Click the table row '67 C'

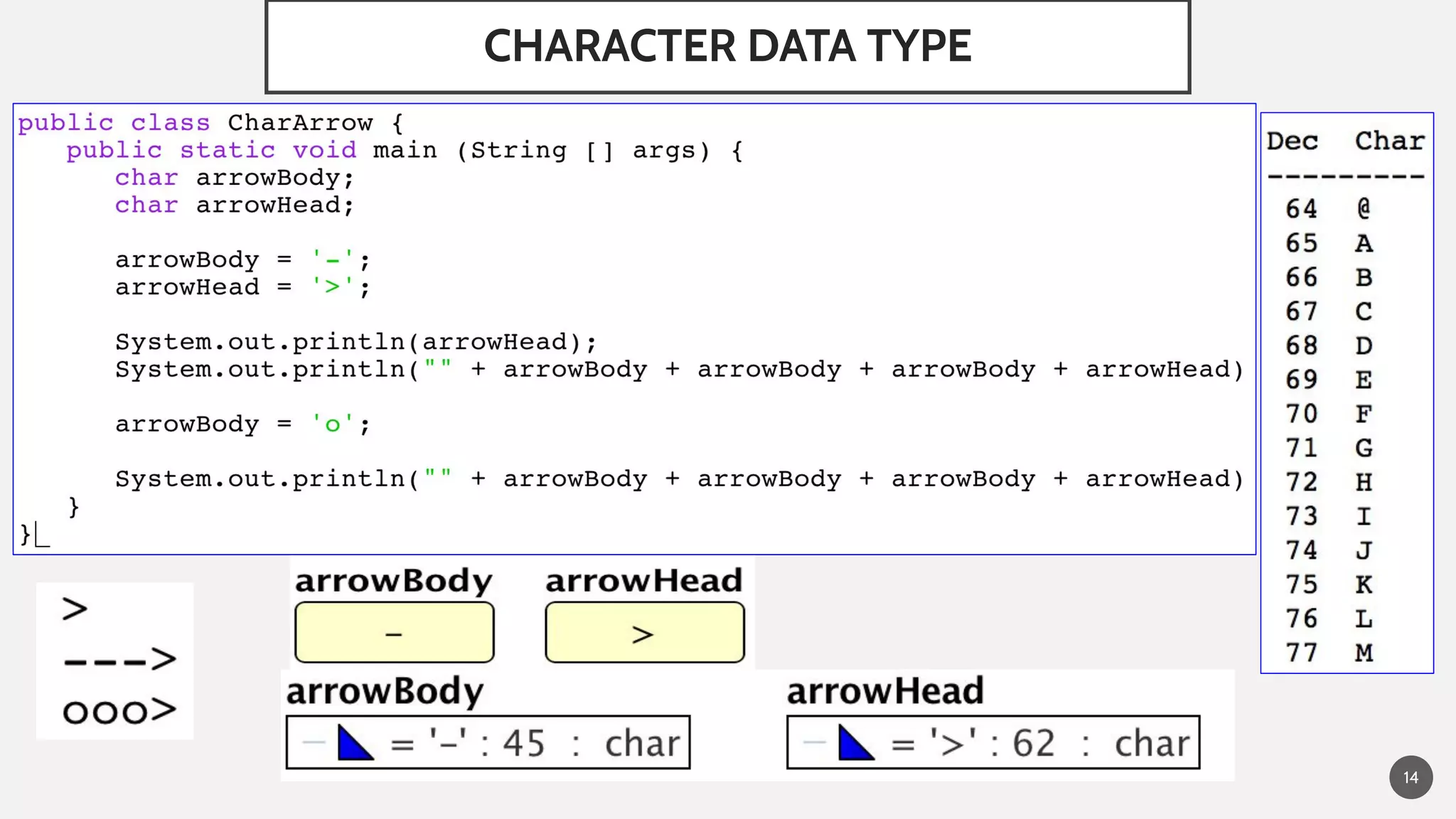click(1328, 311)
